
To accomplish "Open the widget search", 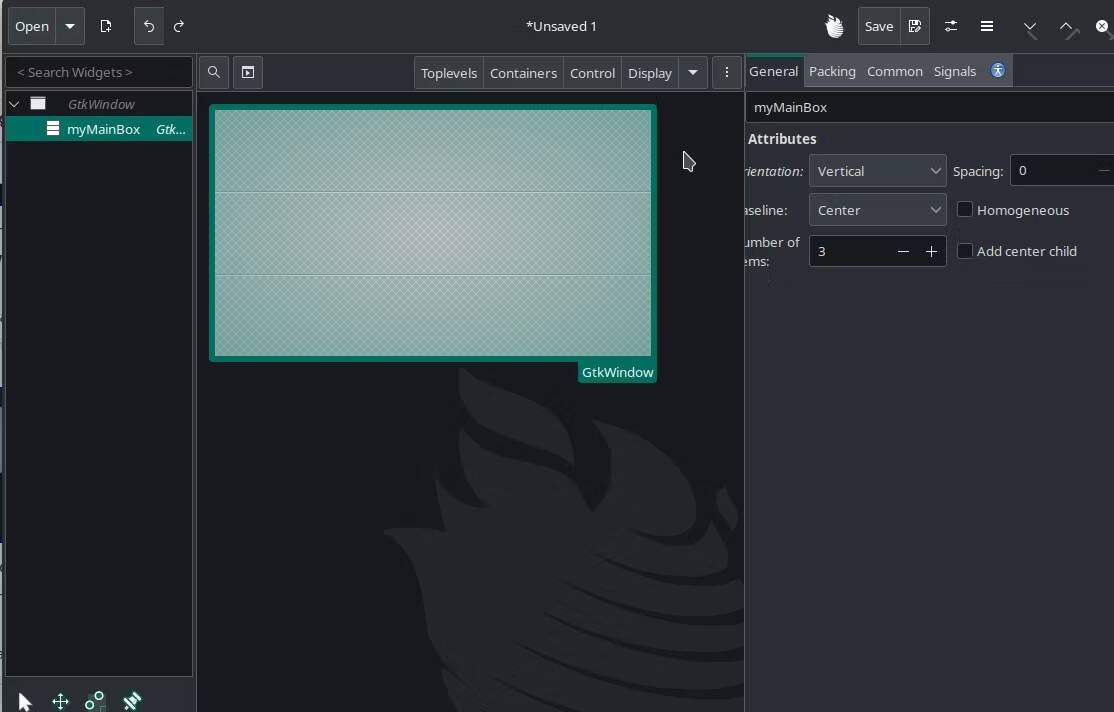I will (x=214, y=72).
